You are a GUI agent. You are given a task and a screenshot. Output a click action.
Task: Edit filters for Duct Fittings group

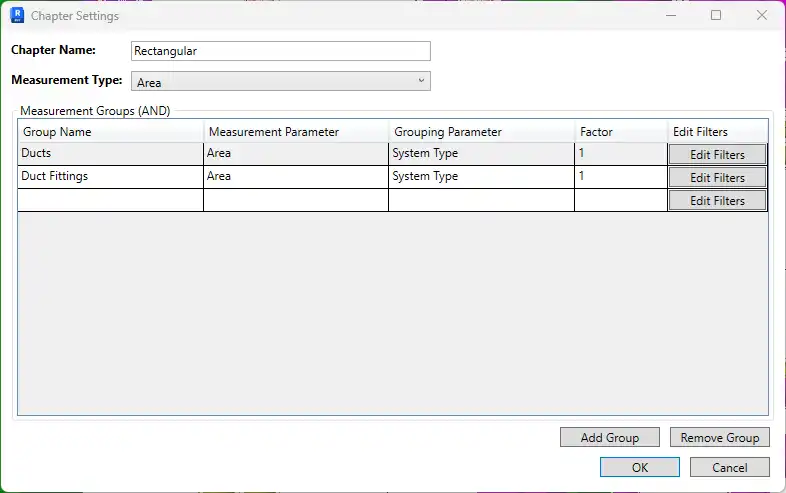[717, 178]
